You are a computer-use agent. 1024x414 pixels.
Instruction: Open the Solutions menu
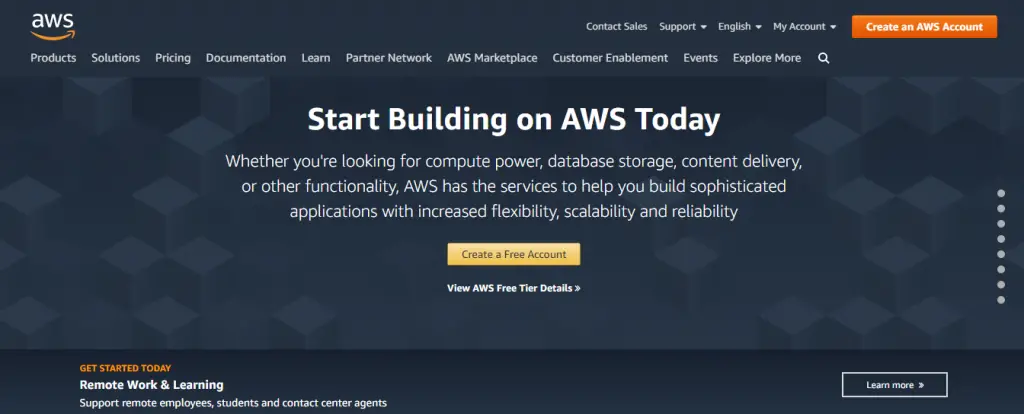pyautogui.click(x=116, y=58)
